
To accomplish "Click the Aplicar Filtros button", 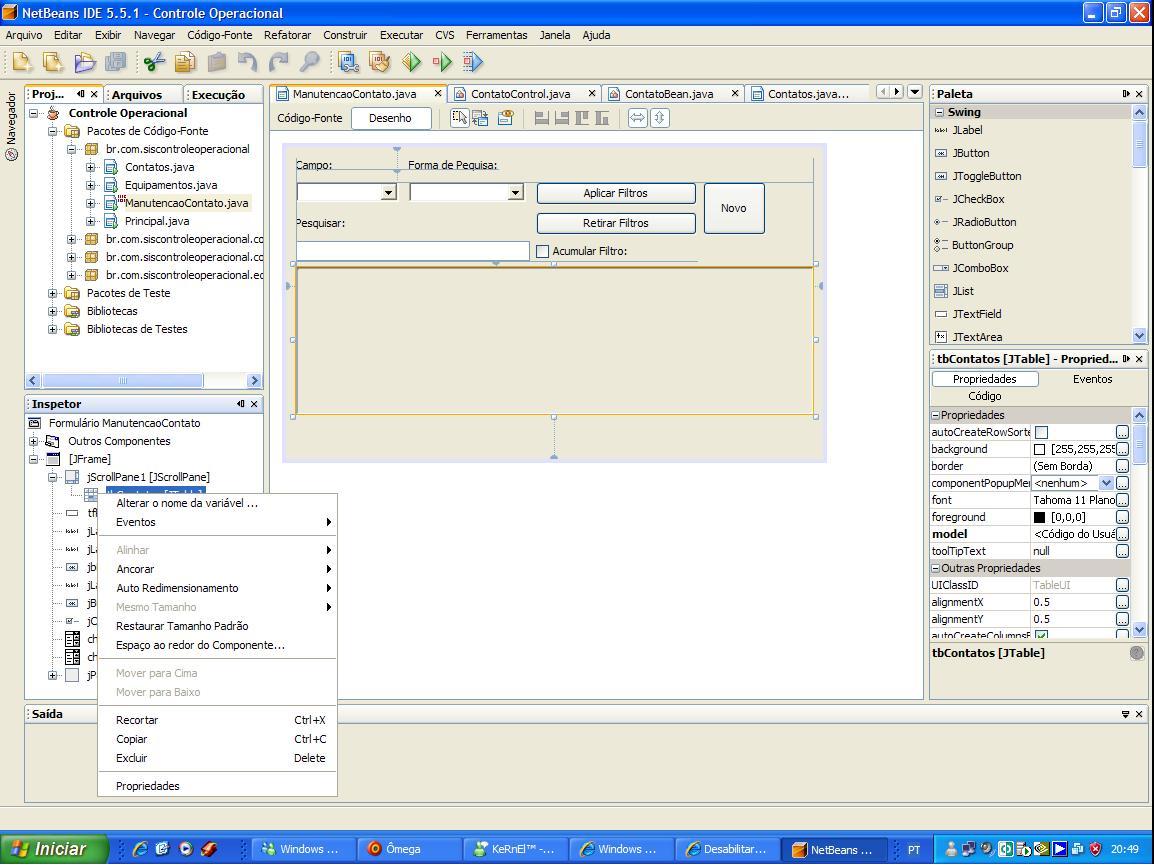I will pos(615,194).
